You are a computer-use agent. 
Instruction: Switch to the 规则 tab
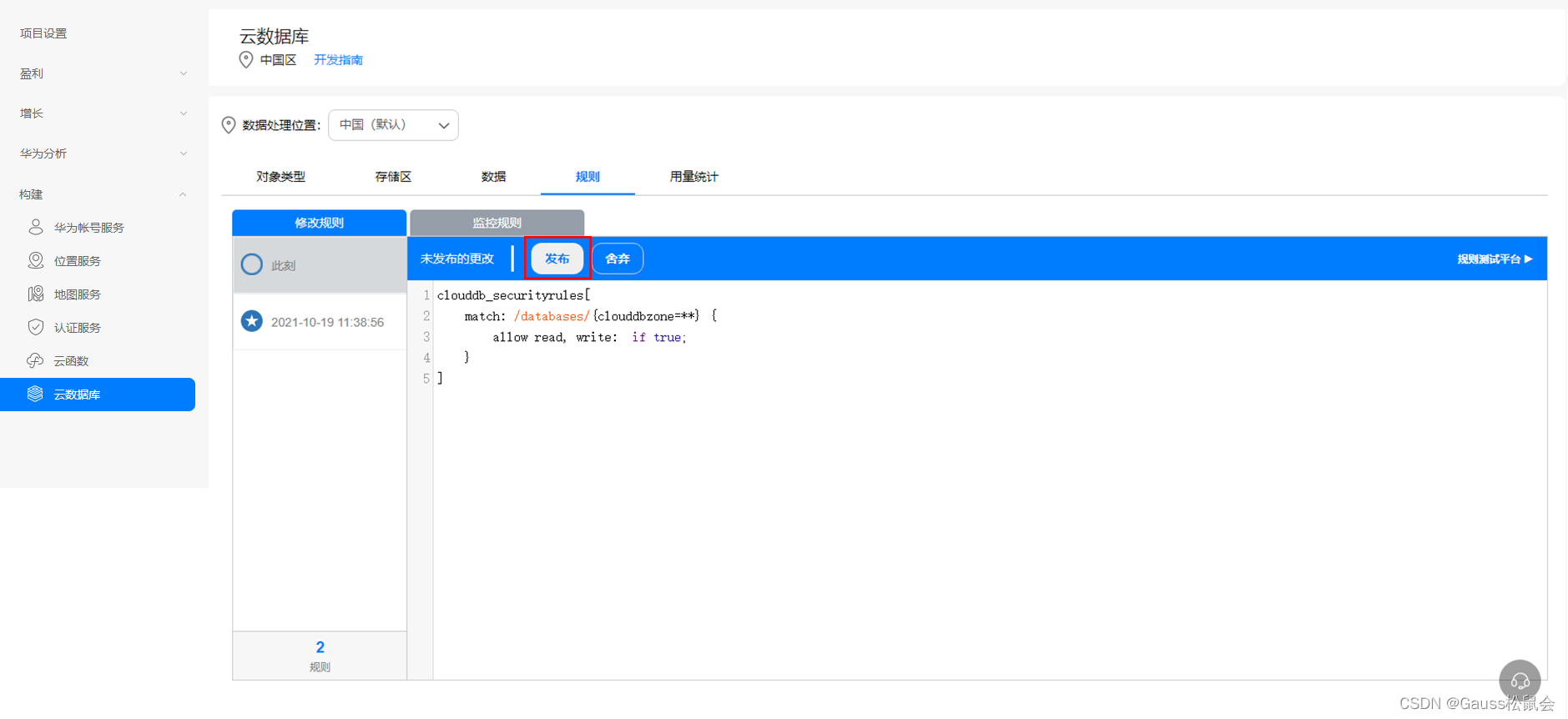(587, 177)
